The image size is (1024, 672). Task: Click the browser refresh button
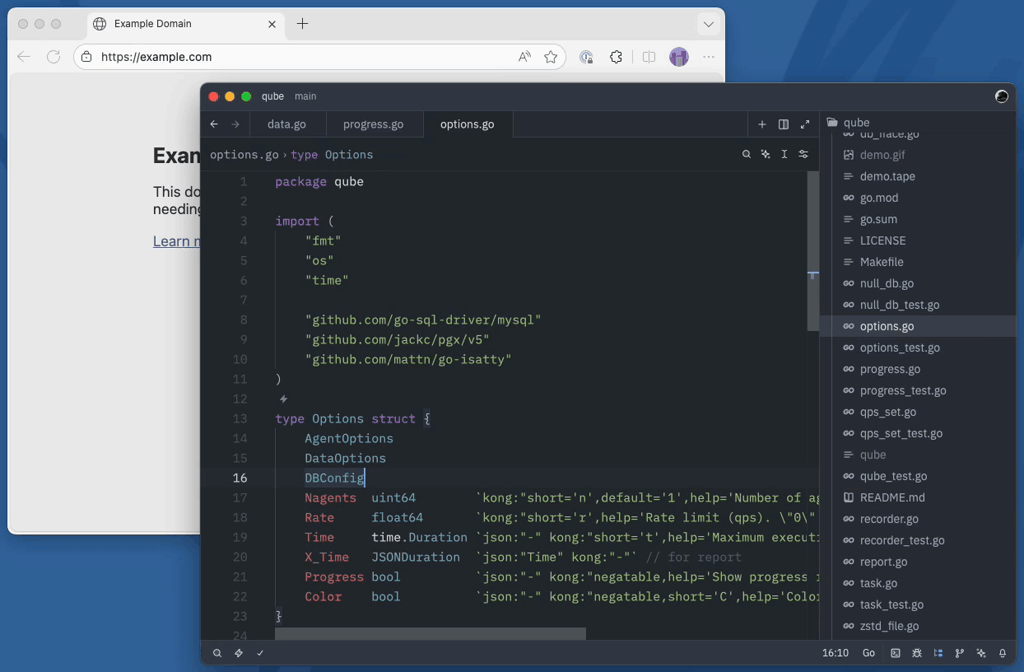click(54, 57)
